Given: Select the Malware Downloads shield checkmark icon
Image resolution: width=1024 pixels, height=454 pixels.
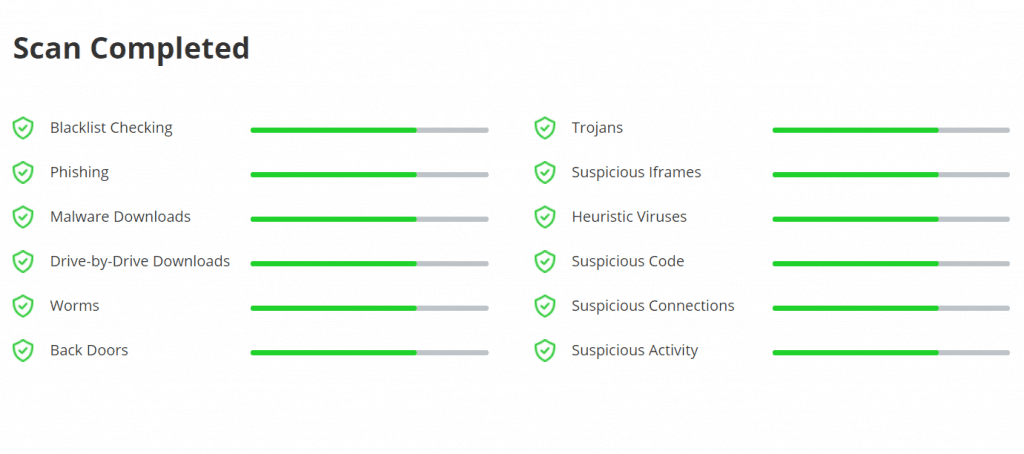Looking at the screenshot, I should click(x=23, y=217).
